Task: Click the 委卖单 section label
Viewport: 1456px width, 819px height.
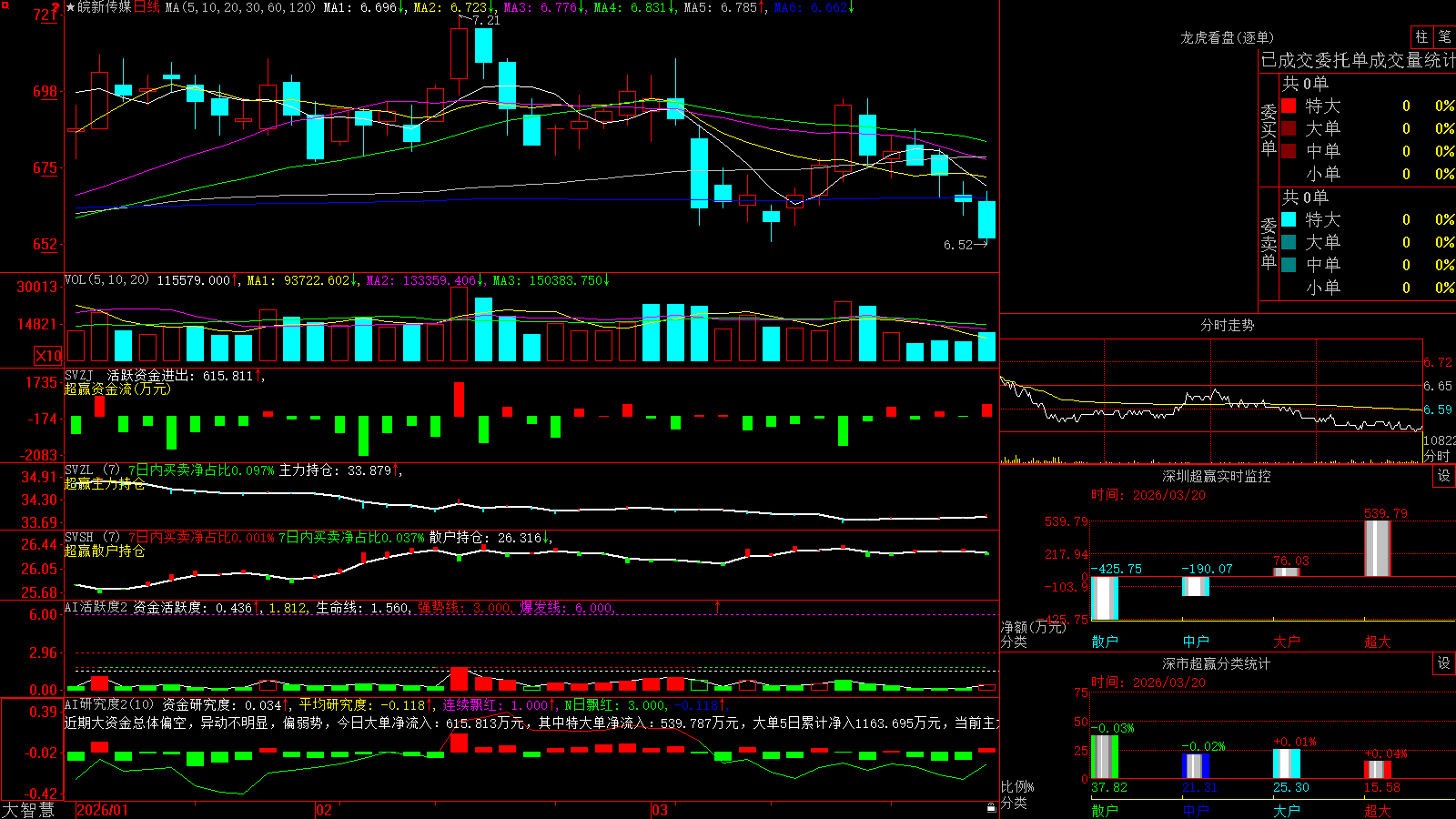Action: 1269,243
